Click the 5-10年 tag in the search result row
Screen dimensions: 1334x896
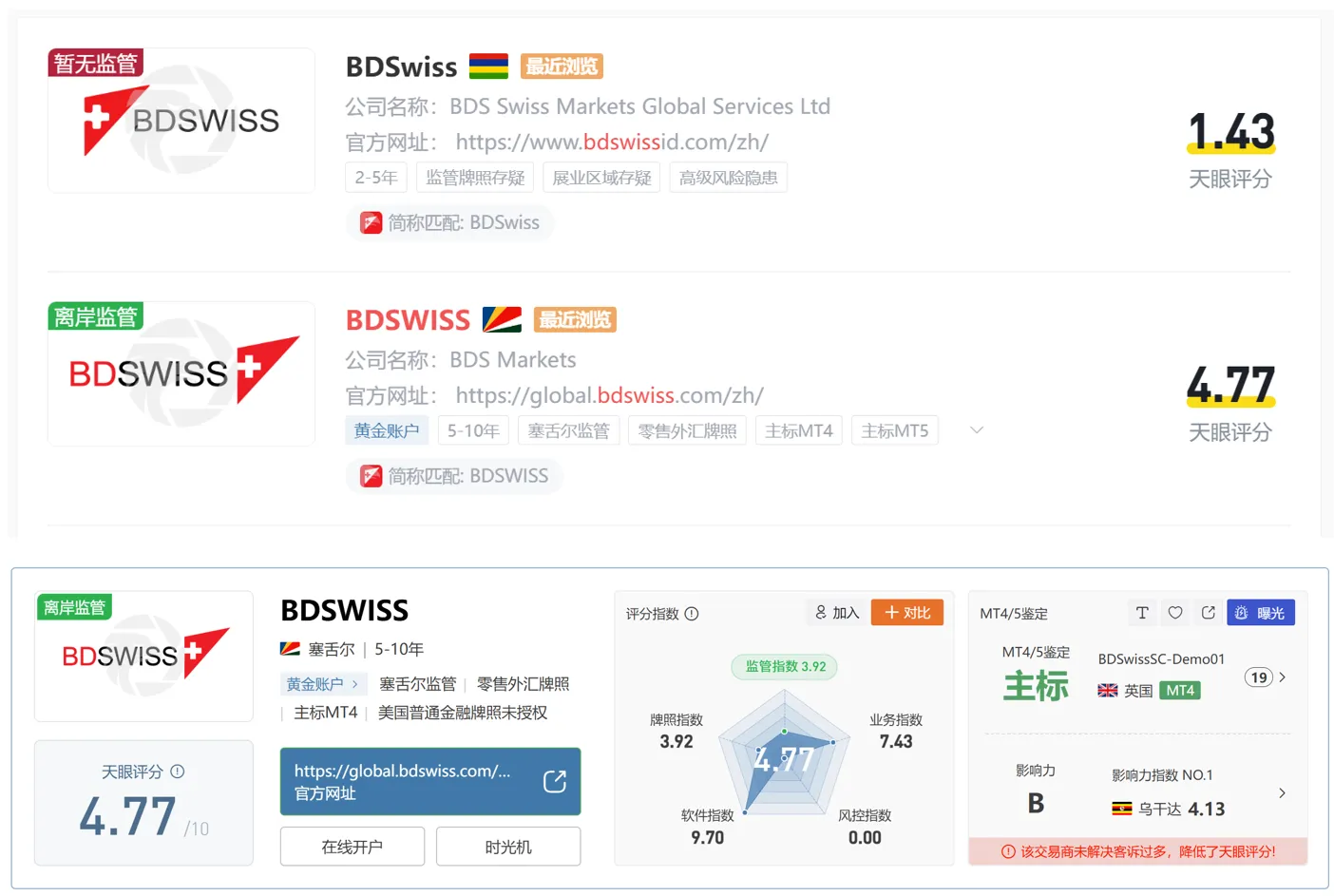coord(473,430)
